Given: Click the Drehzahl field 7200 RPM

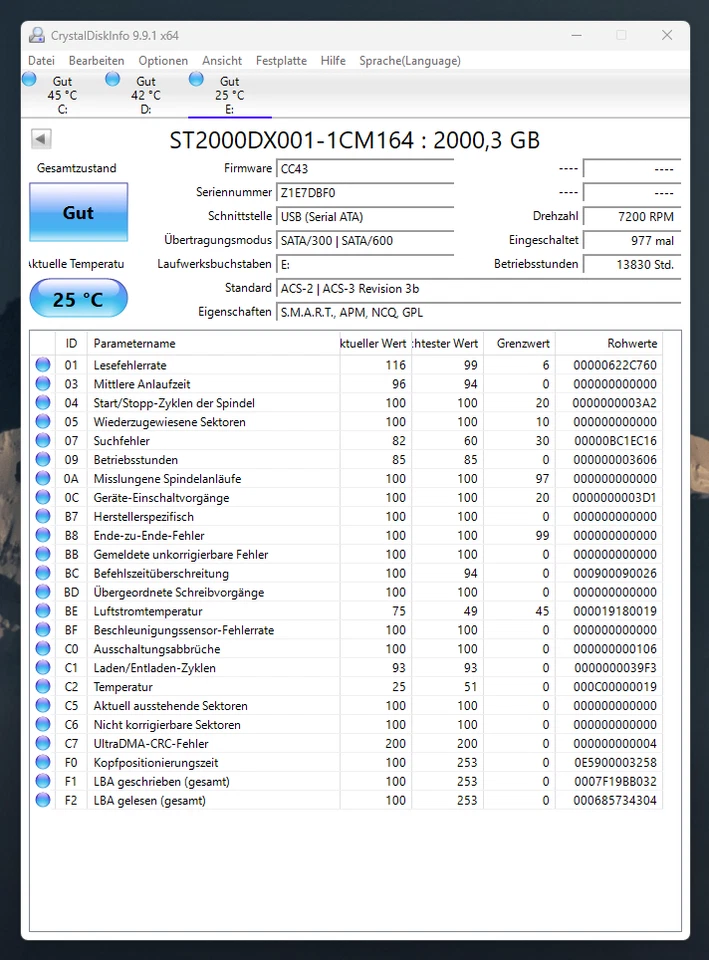Looking at the screenshot, I should click(x=632, y=216).
